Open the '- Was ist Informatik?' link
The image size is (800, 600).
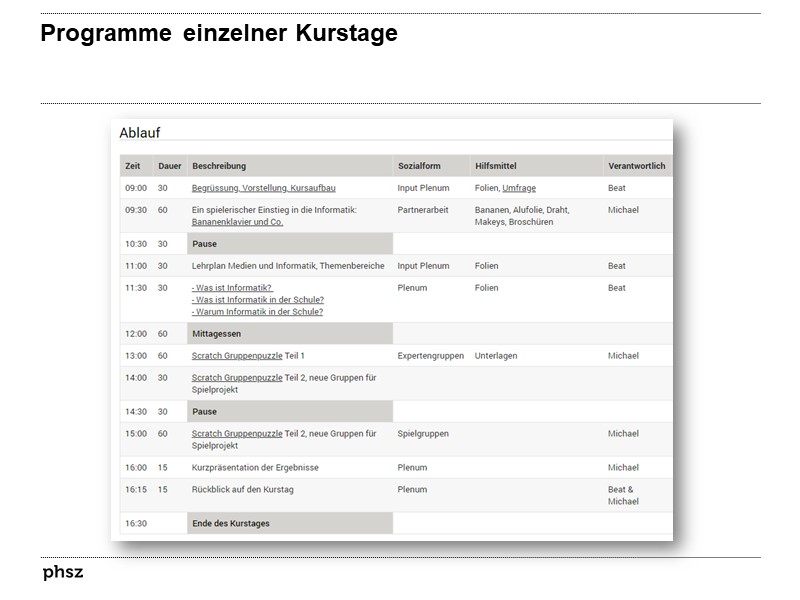click(231, 288)
